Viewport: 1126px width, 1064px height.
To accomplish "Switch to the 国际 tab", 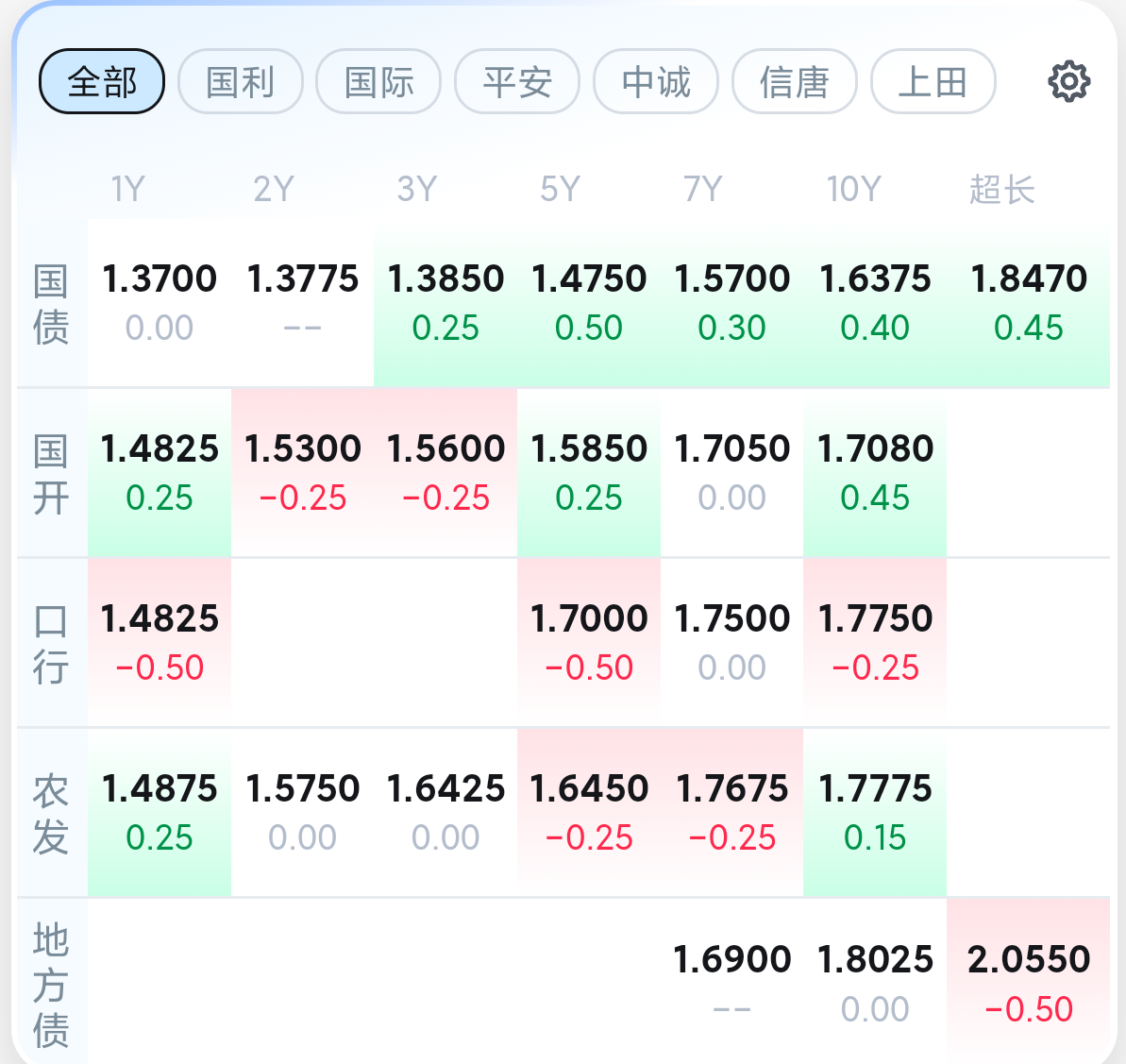I will 378,82.
